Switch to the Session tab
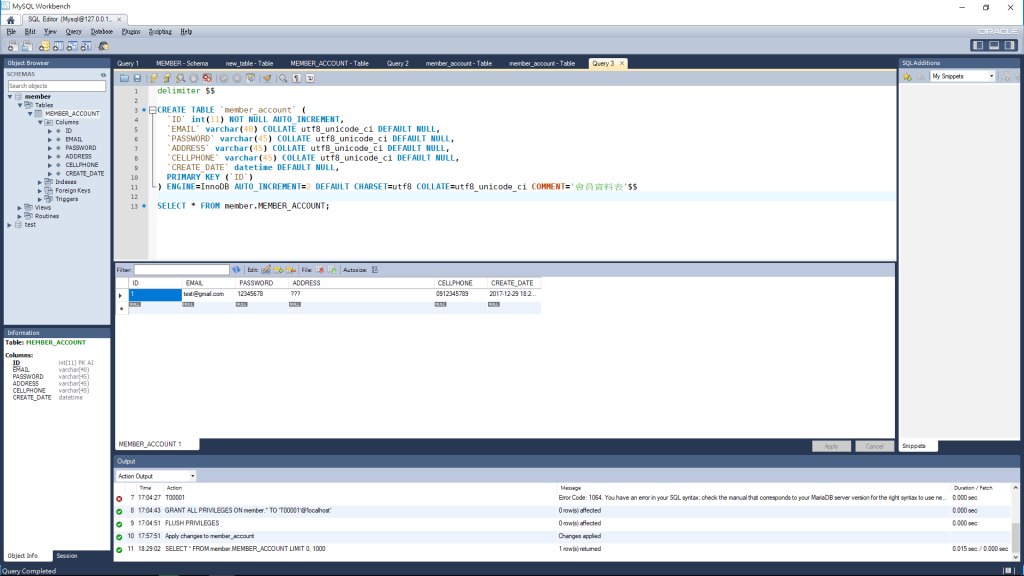The image size is (1024, 576). coord(67,556)
